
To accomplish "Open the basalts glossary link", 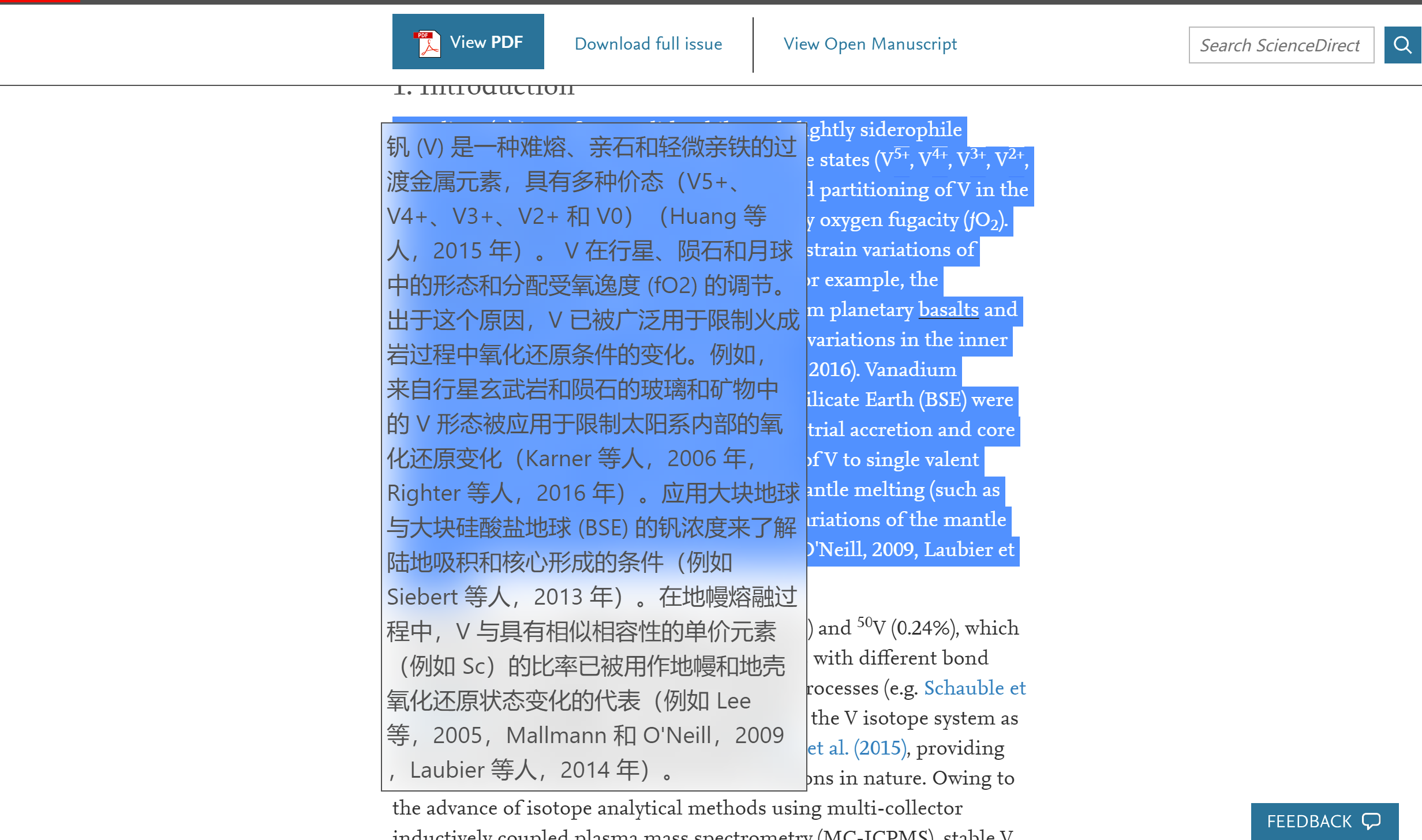I will pos(948,310).
